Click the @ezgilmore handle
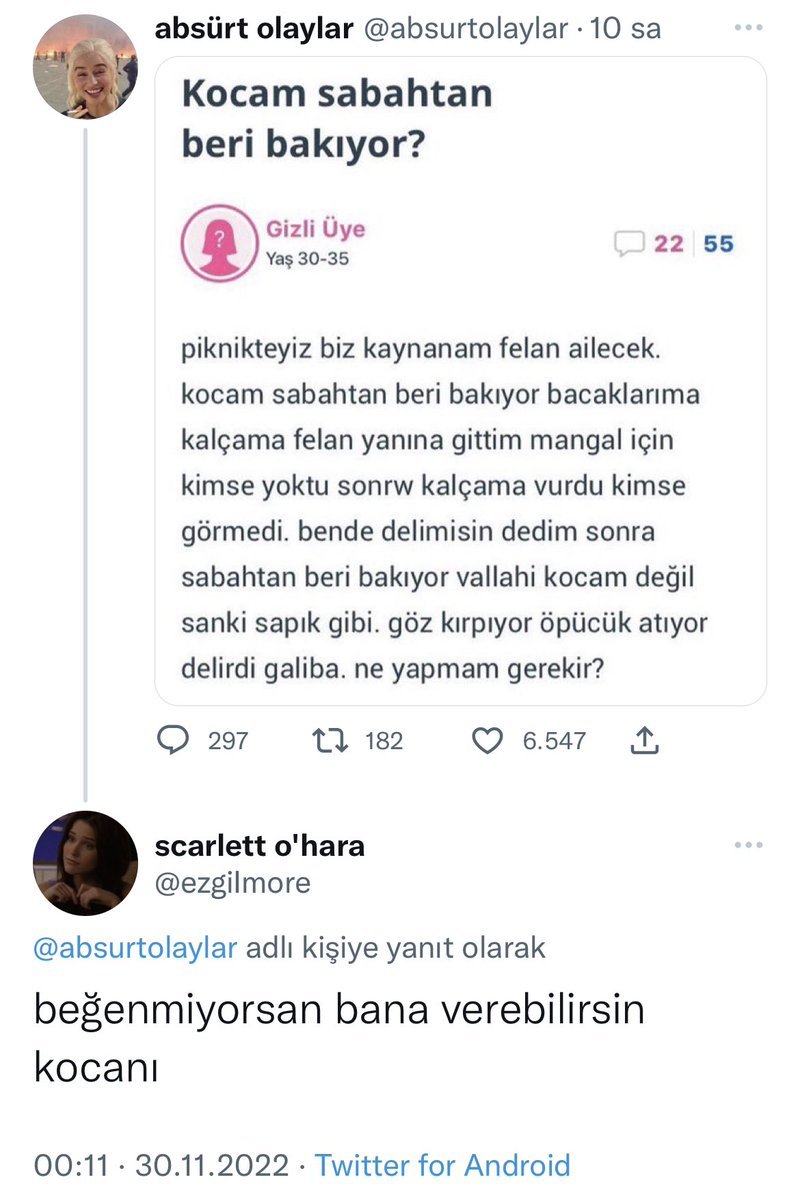Viewport: 800px width, 1199px height. pos(233,883)
